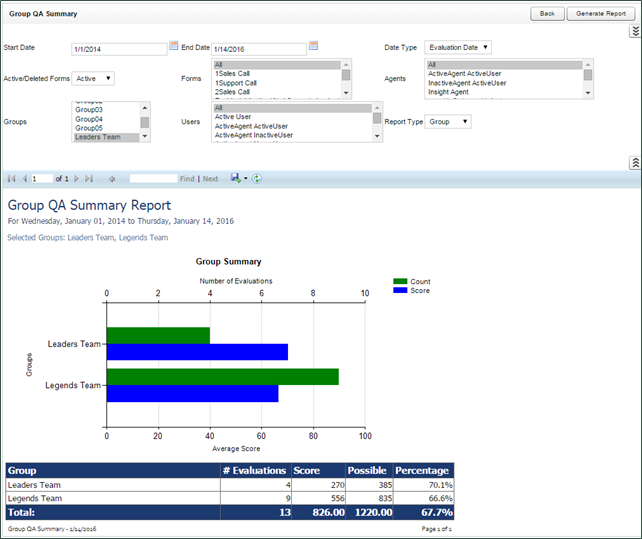
Task: Refresh the report with green icon
Action: pyautogui.click(x=257, y=178)
